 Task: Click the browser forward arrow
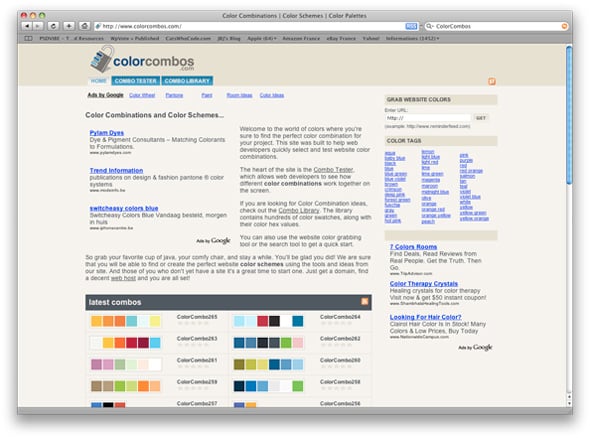click(x=38, y=26)
